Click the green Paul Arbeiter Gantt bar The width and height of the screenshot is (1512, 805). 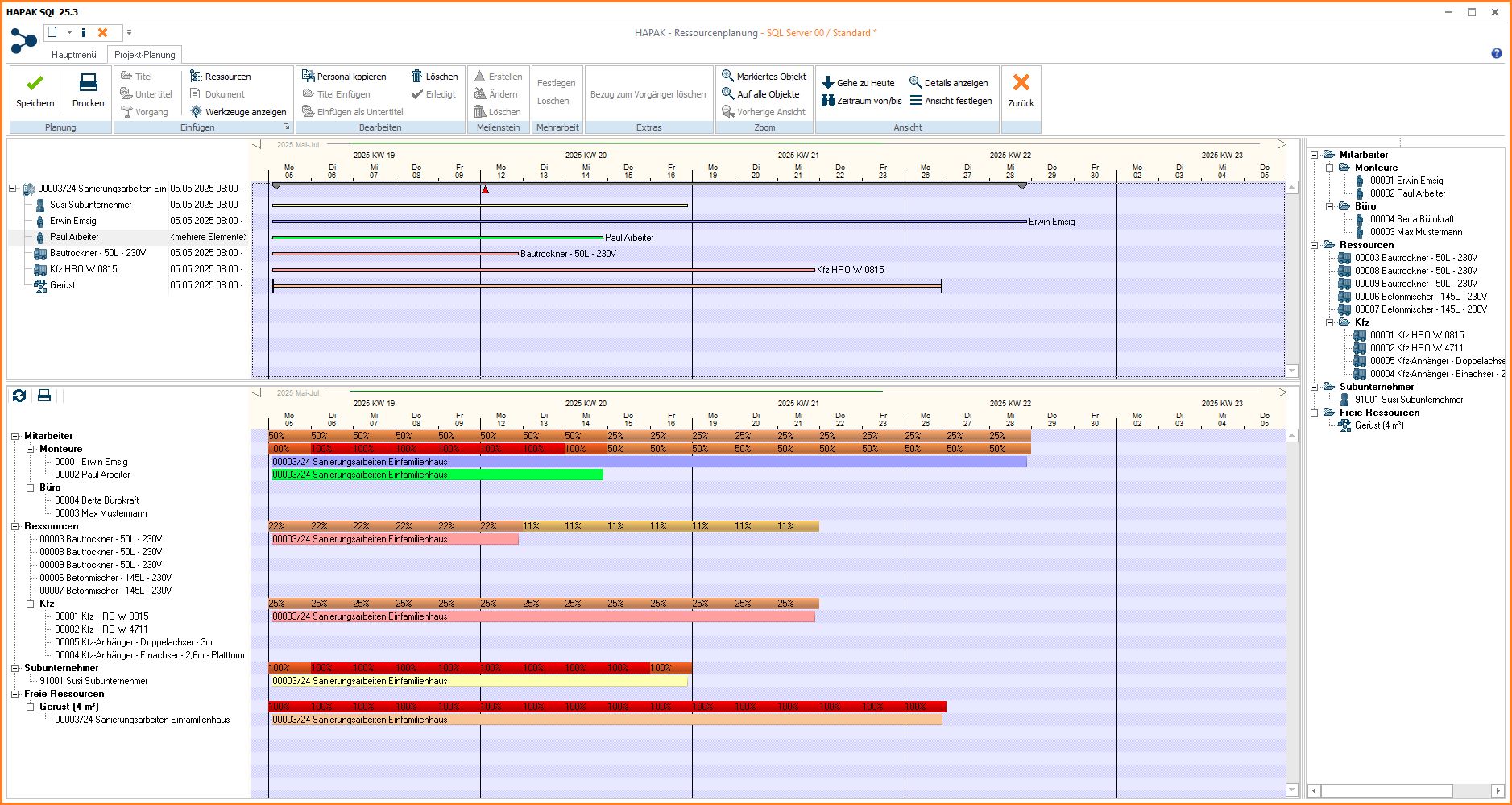pyautogui.click(x=437, y=238)
